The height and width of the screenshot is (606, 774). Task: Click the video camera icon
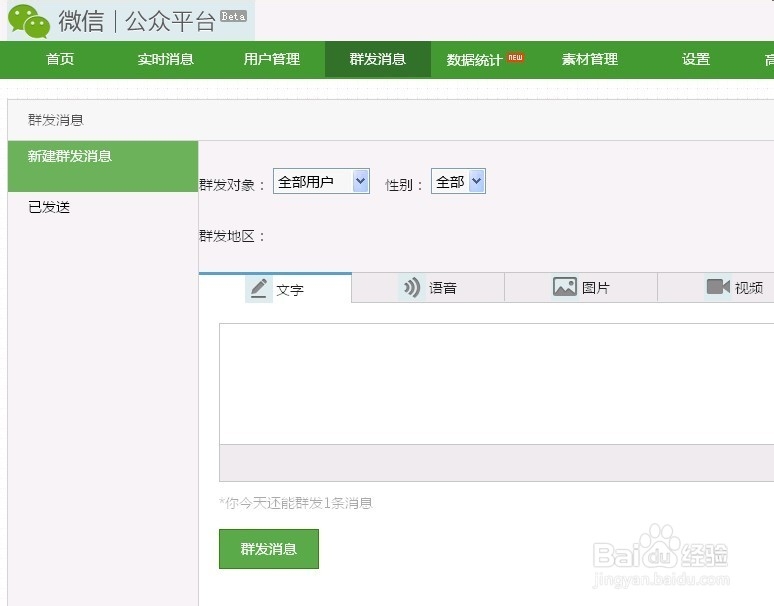coord(718,287)
